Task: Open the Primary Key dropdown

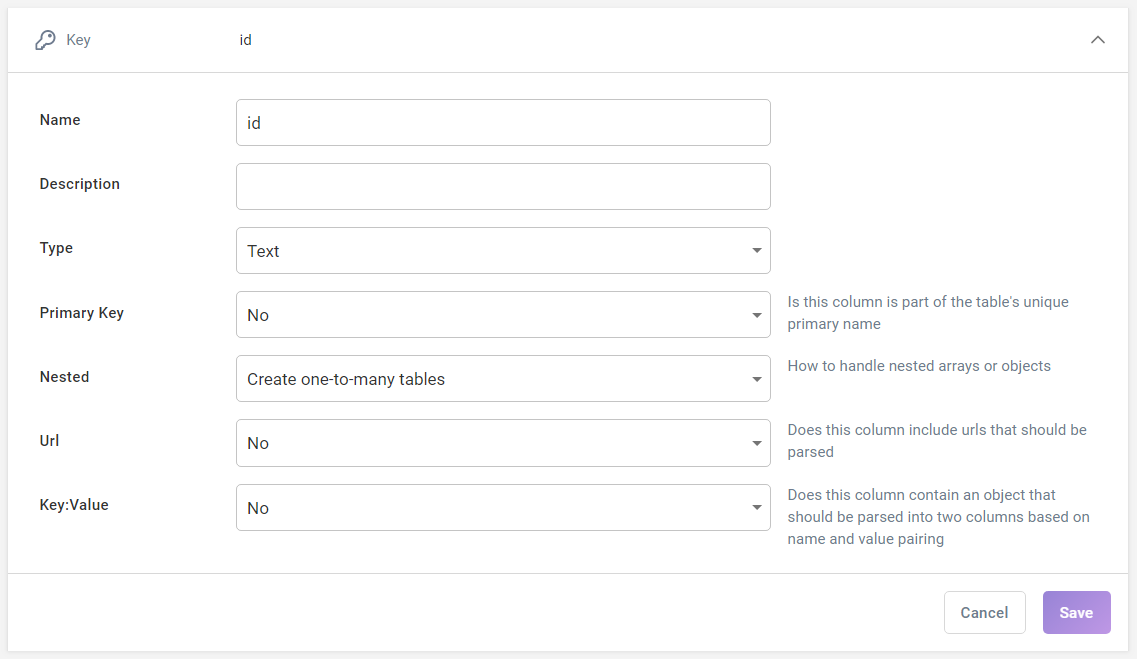Action: (x=503, y=314)
